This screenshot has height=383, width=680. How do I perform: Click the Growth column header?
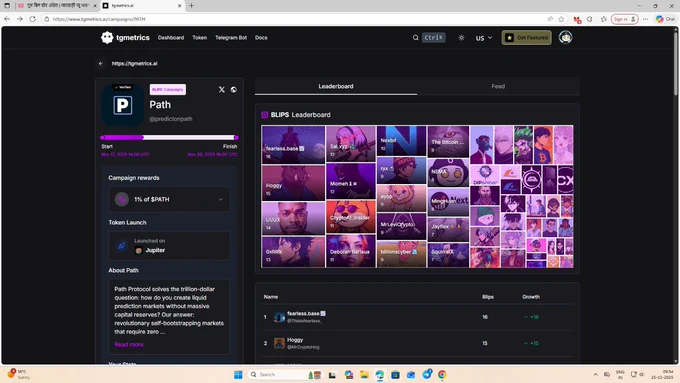pyautogui.click(x=531, y=297)
